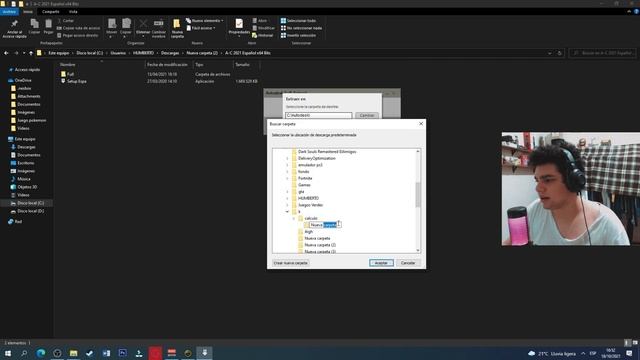Image resolution: width=640 pixels, height=360 pixels.
Task: Click the Copiar clipboard icon in ribbon
Action: 34,27
